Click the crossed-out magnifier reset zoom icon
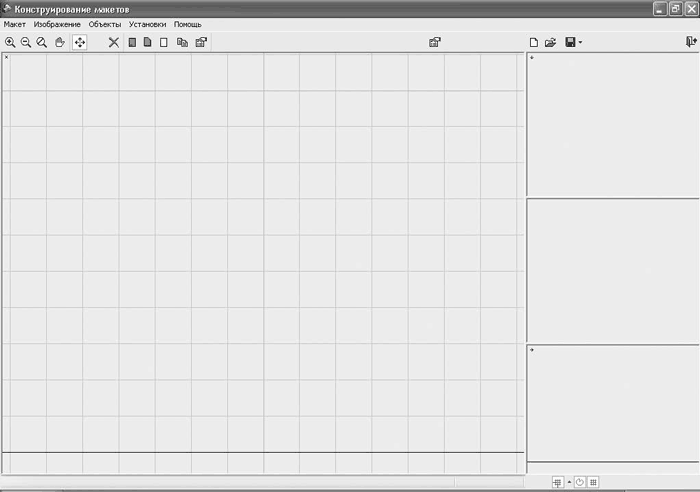The width and height of the screenshot is (700, 492). pos(42,42)
